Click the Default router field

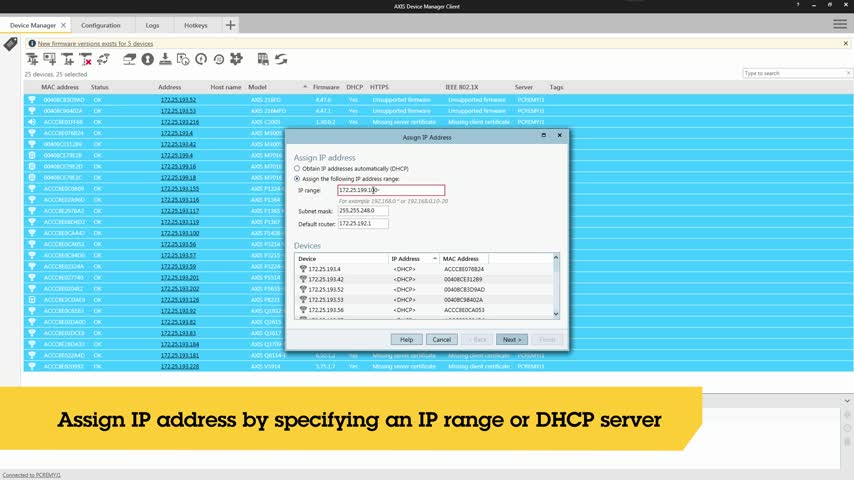[x=363, y=224]
